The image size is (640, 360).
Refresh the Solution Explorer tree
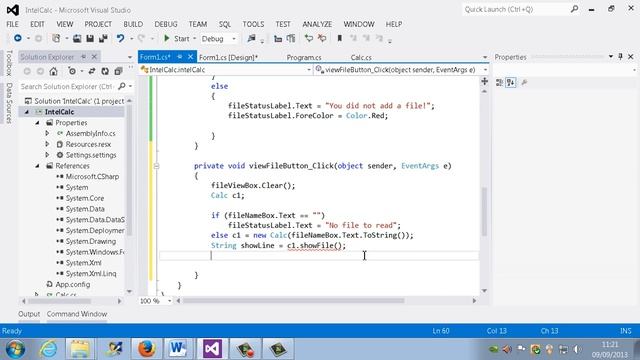coord(105,71)
